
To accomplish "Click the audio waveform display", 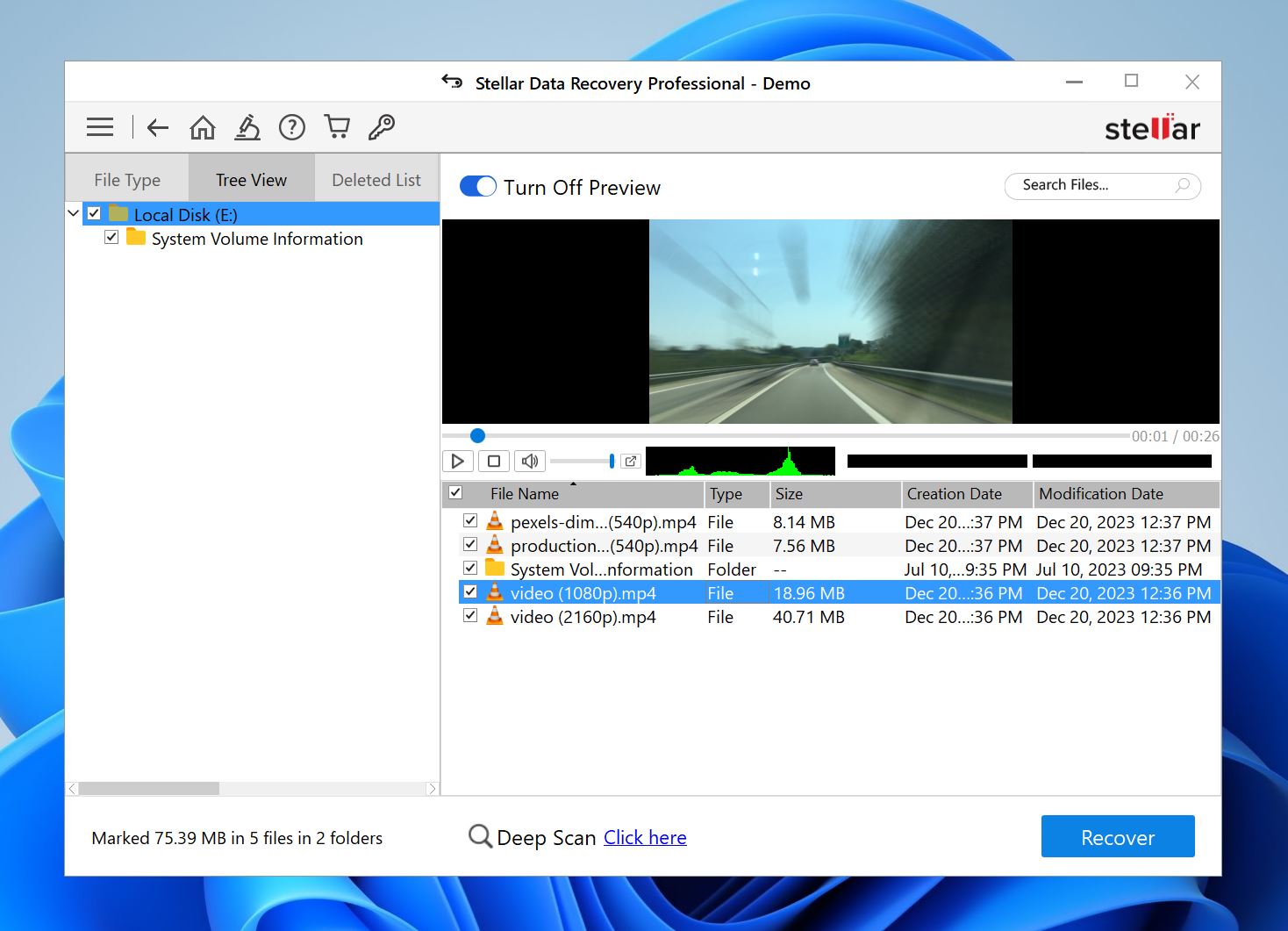I will [x=741, y=461].
